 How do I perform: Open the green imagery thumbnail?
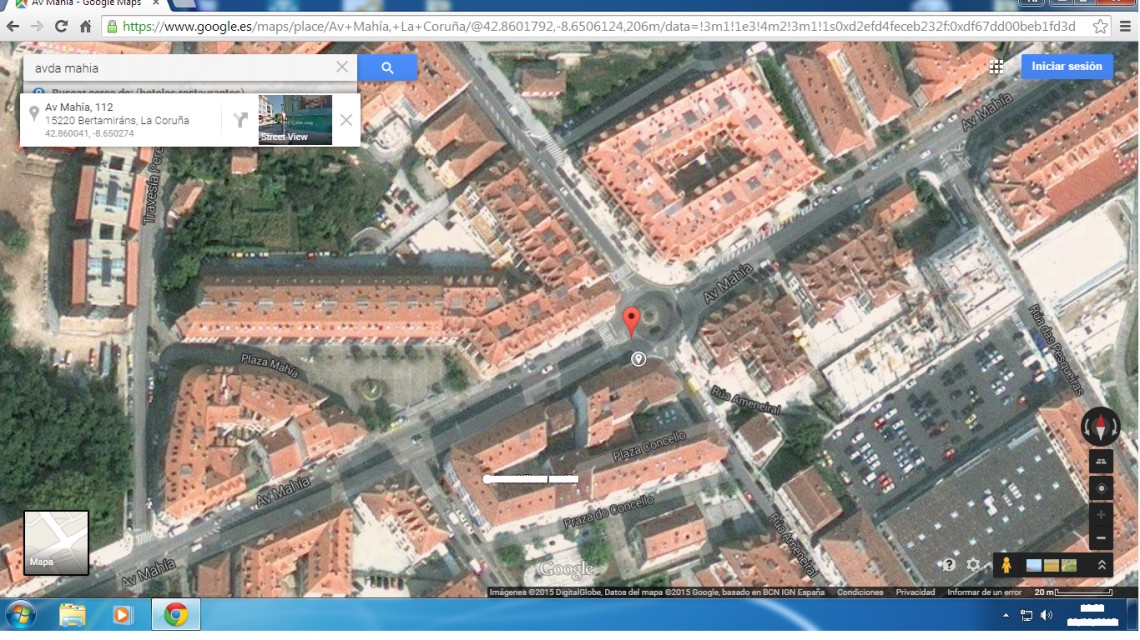coord(1069,565)
